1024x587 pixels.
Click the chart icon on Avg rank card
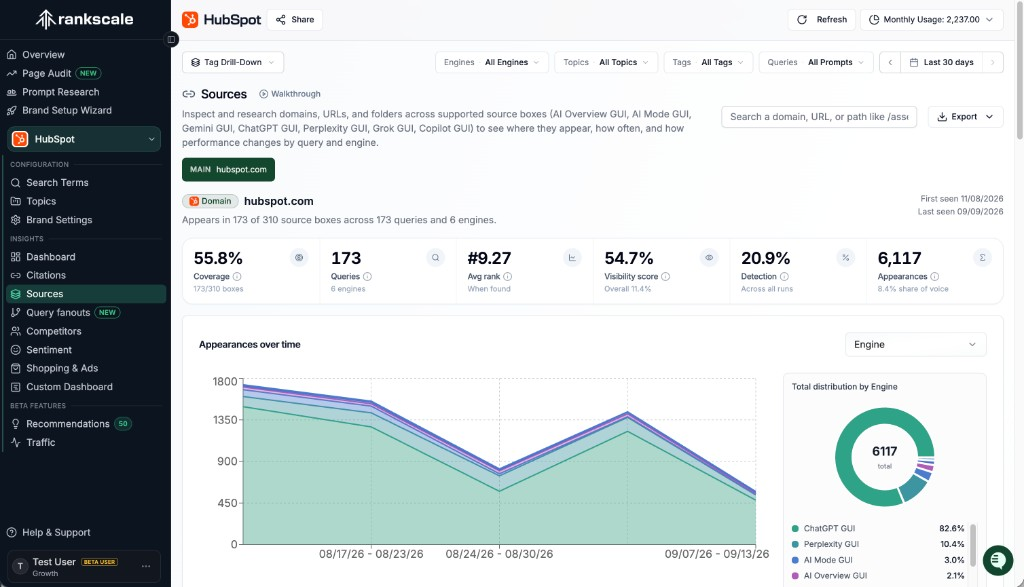tap(572, 258)
